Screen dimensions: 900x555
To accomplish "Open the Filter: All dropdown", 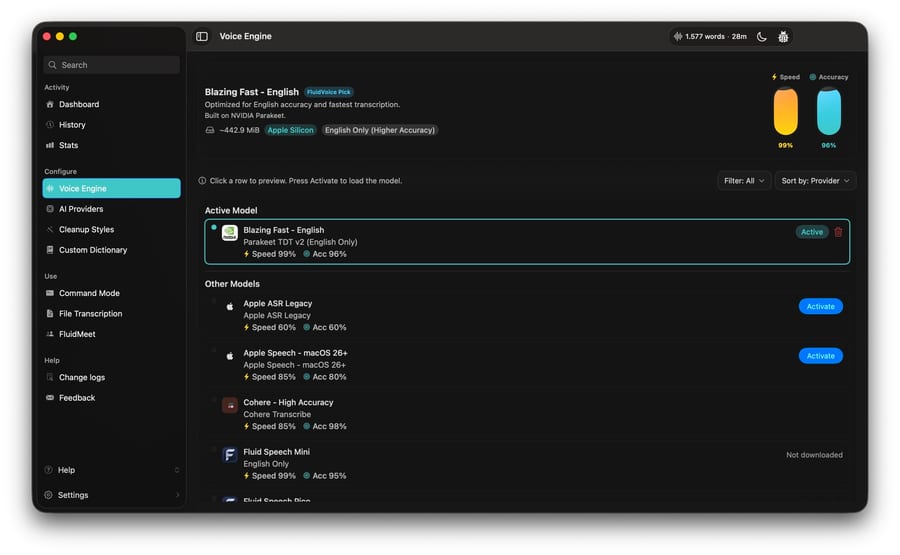I will (744, 181).
